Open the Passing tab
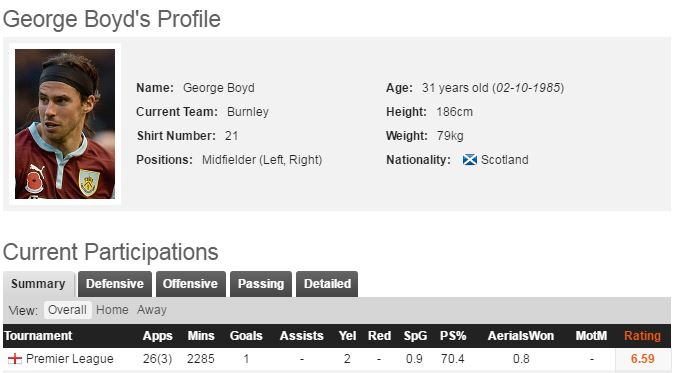The height and width of the screenshot is (373, 677). point(261,284)
